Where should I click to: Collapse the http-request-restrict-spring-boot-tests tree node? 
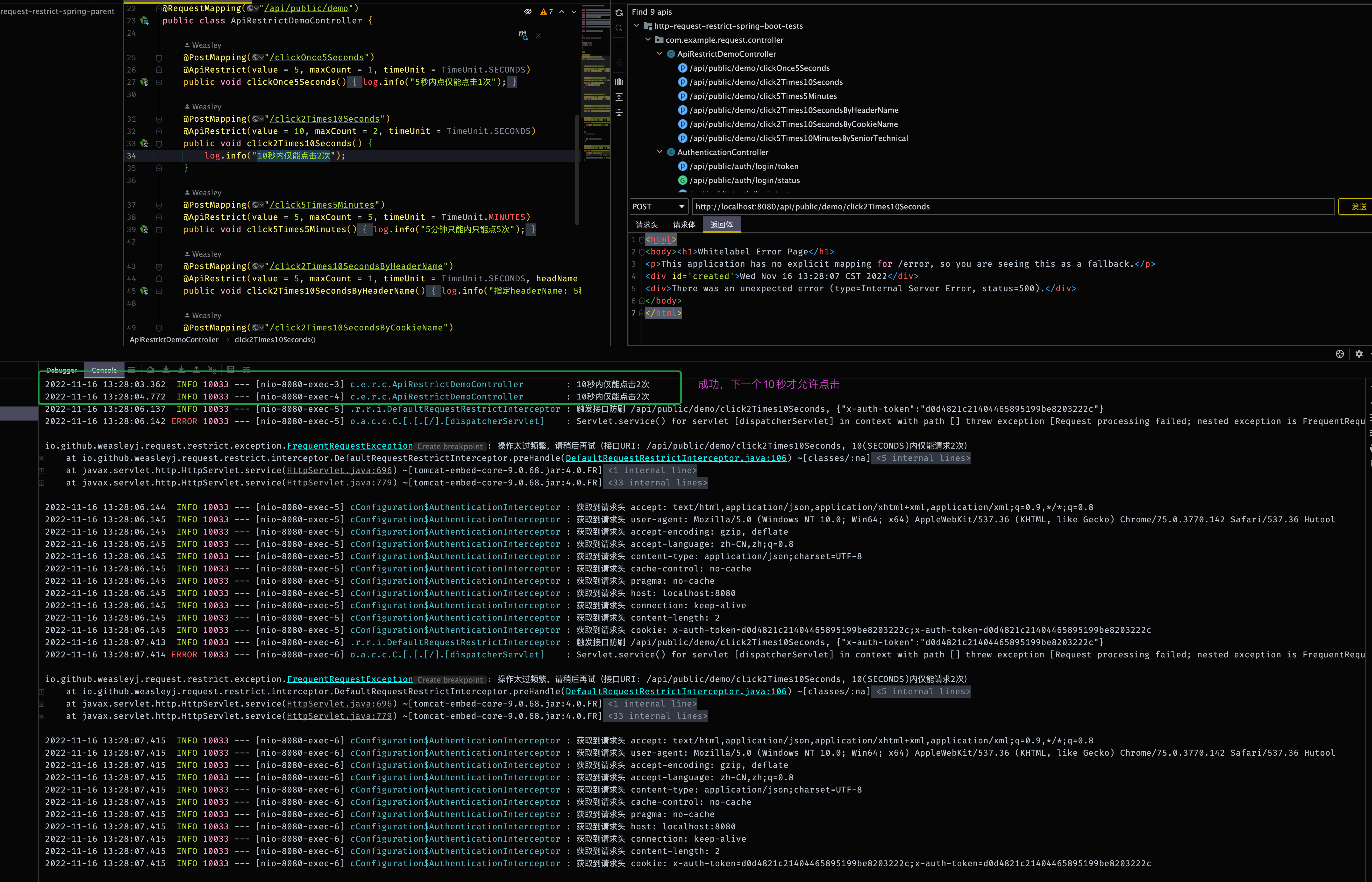click(x=637, y=26)
